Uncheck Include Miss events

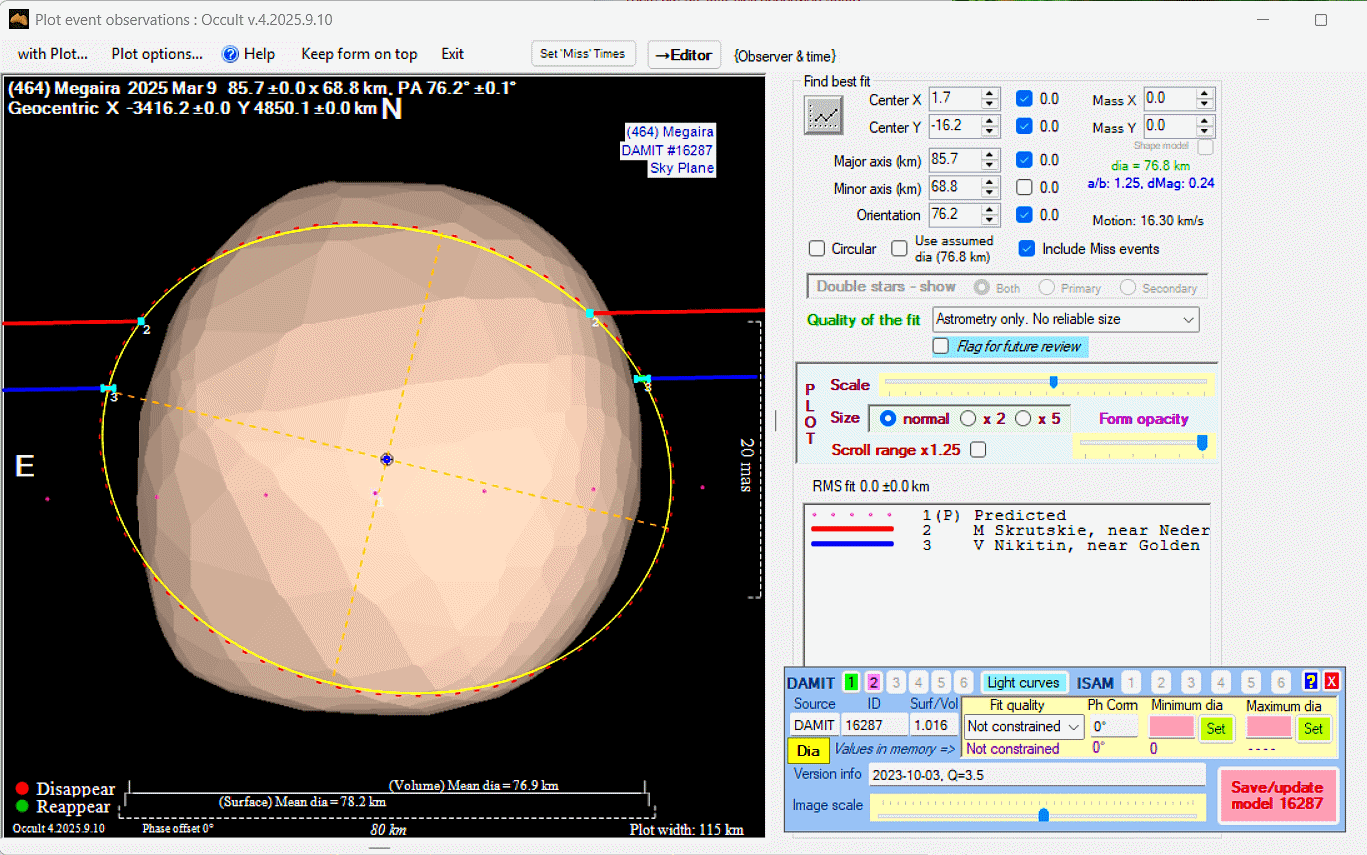point(1026,249)
